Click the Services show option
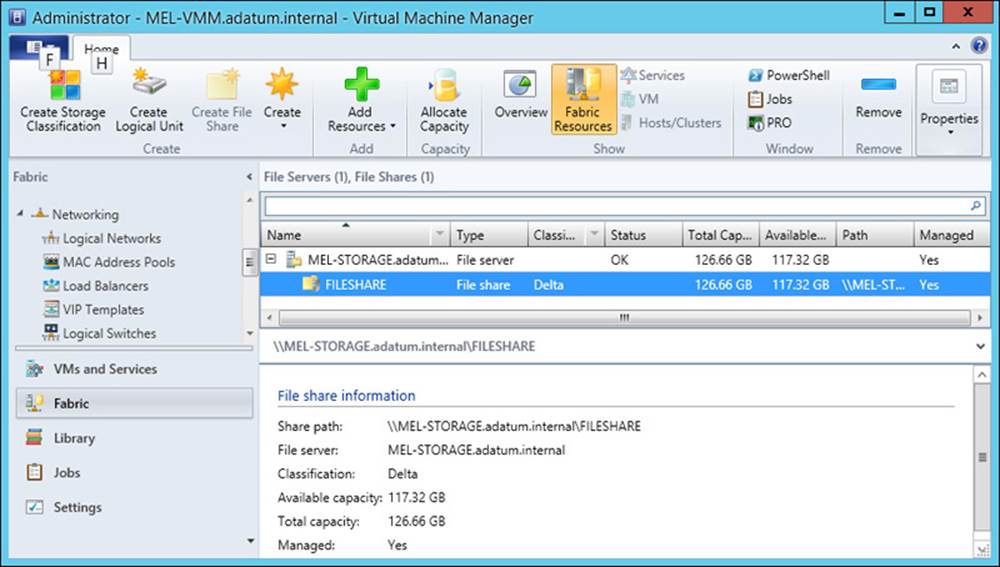The image size is (1000, 567). coord(654,75)
